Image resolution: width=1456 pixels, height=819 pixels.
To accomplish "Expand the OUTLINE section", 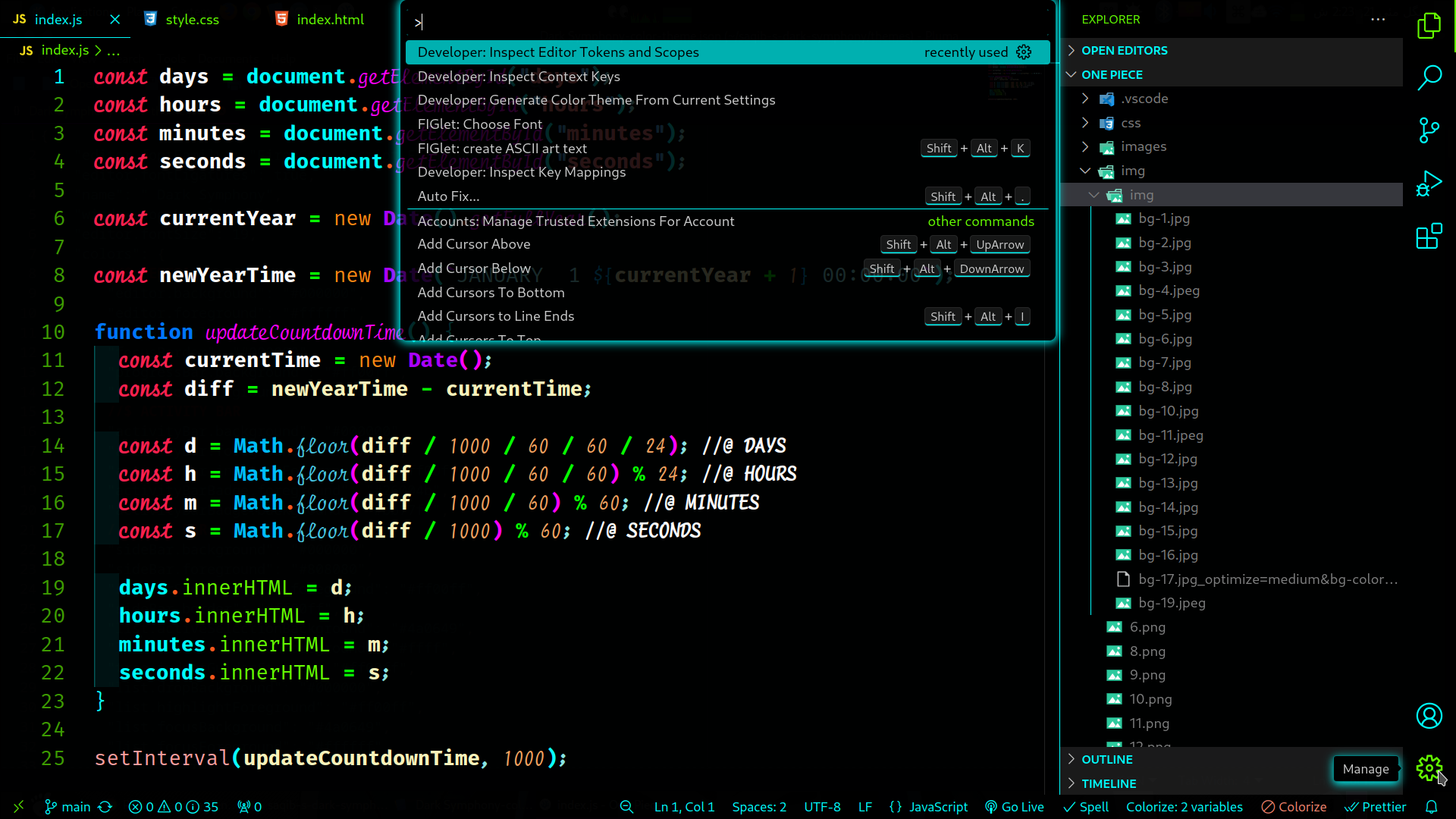I will [1106, 760].
